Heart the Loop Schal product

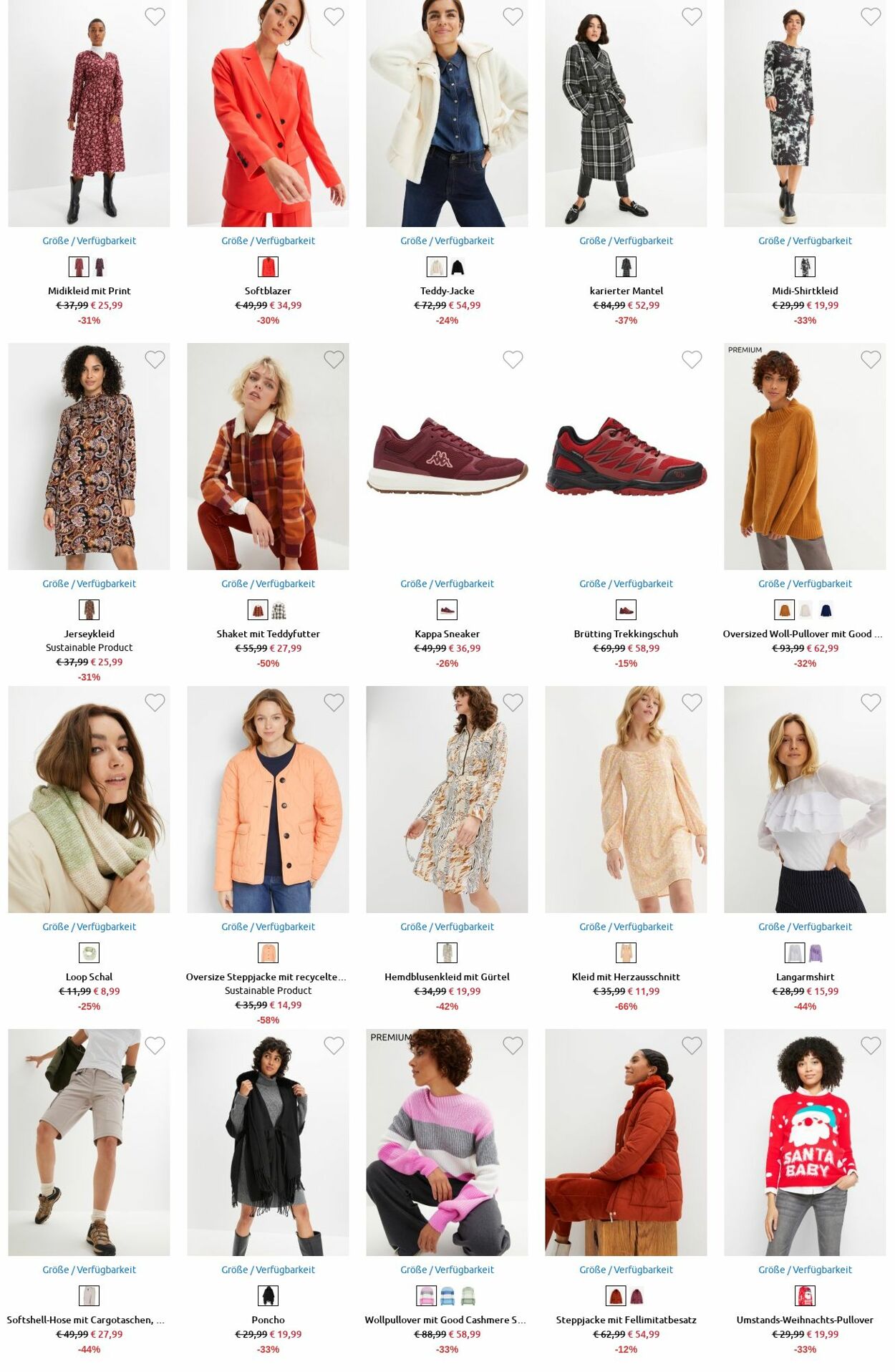(155, 702)
